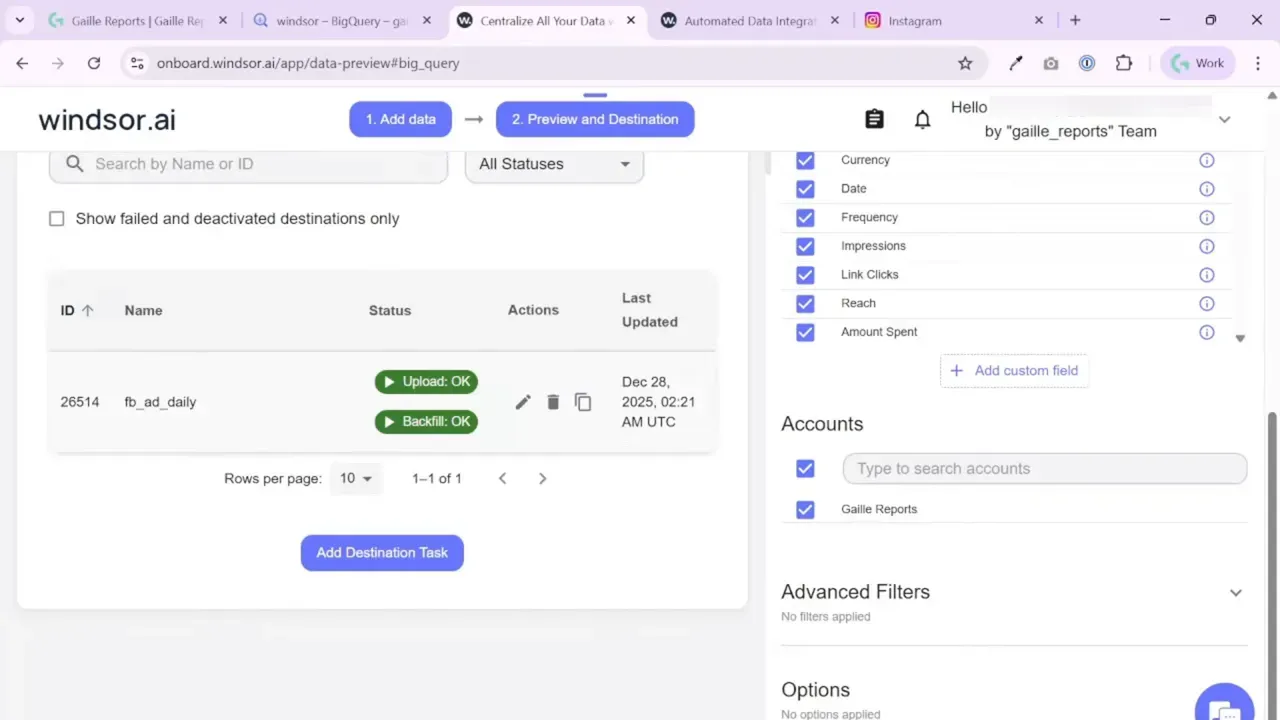Image resolution: width=1280 pixels, height=720 pixels.
Task: View info icon for Date field
Action: [1207, 189]
